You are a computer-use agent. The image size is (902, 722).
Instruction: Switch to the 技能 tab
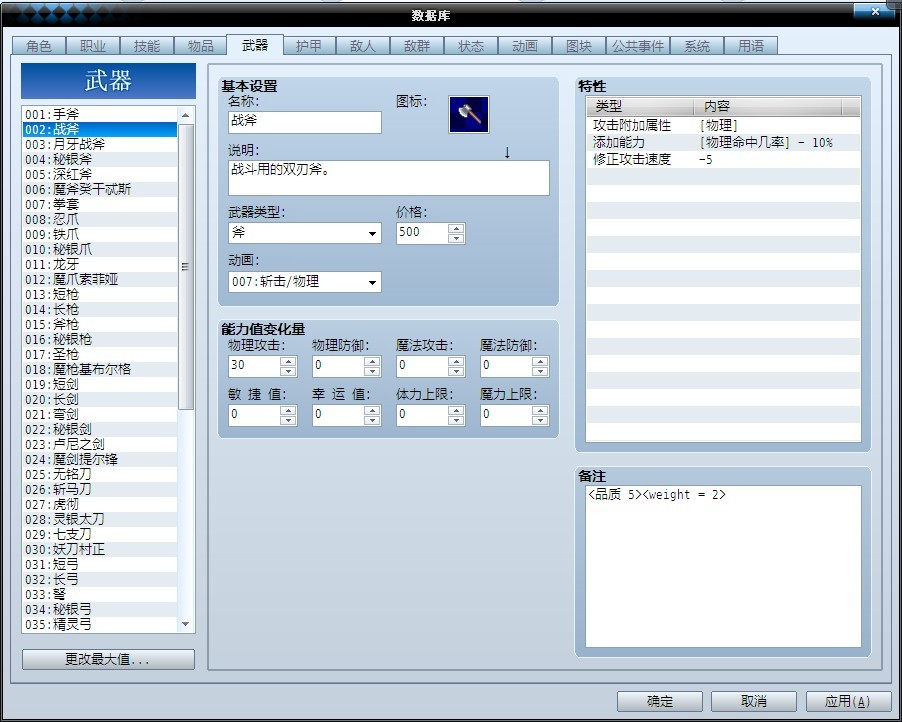[147, 45]
